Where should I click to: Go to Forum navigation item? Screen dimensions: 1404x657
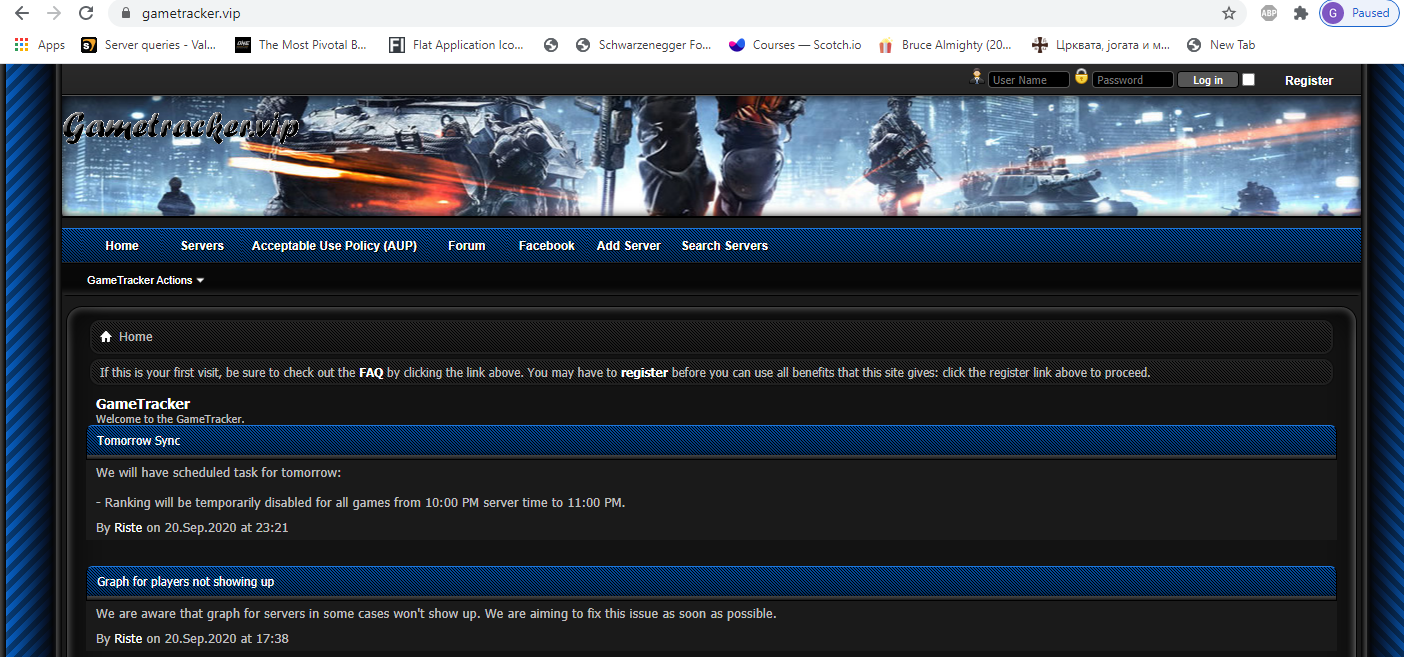466,246
